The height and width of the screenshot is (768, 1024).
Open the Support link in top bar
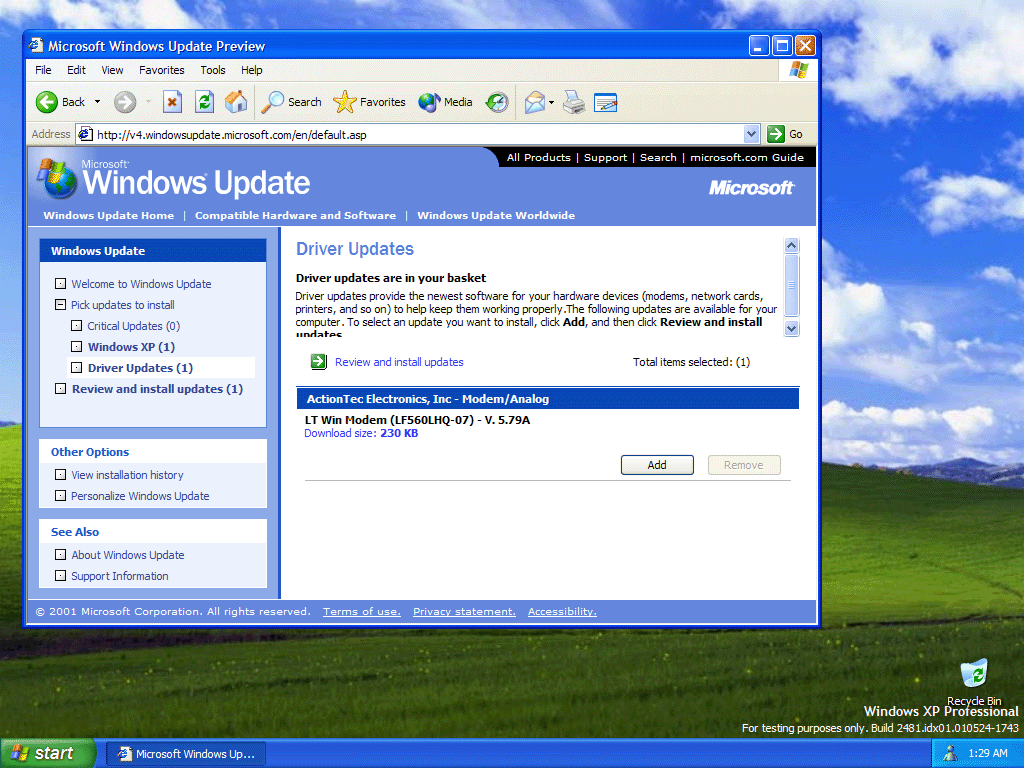(605, 157)
